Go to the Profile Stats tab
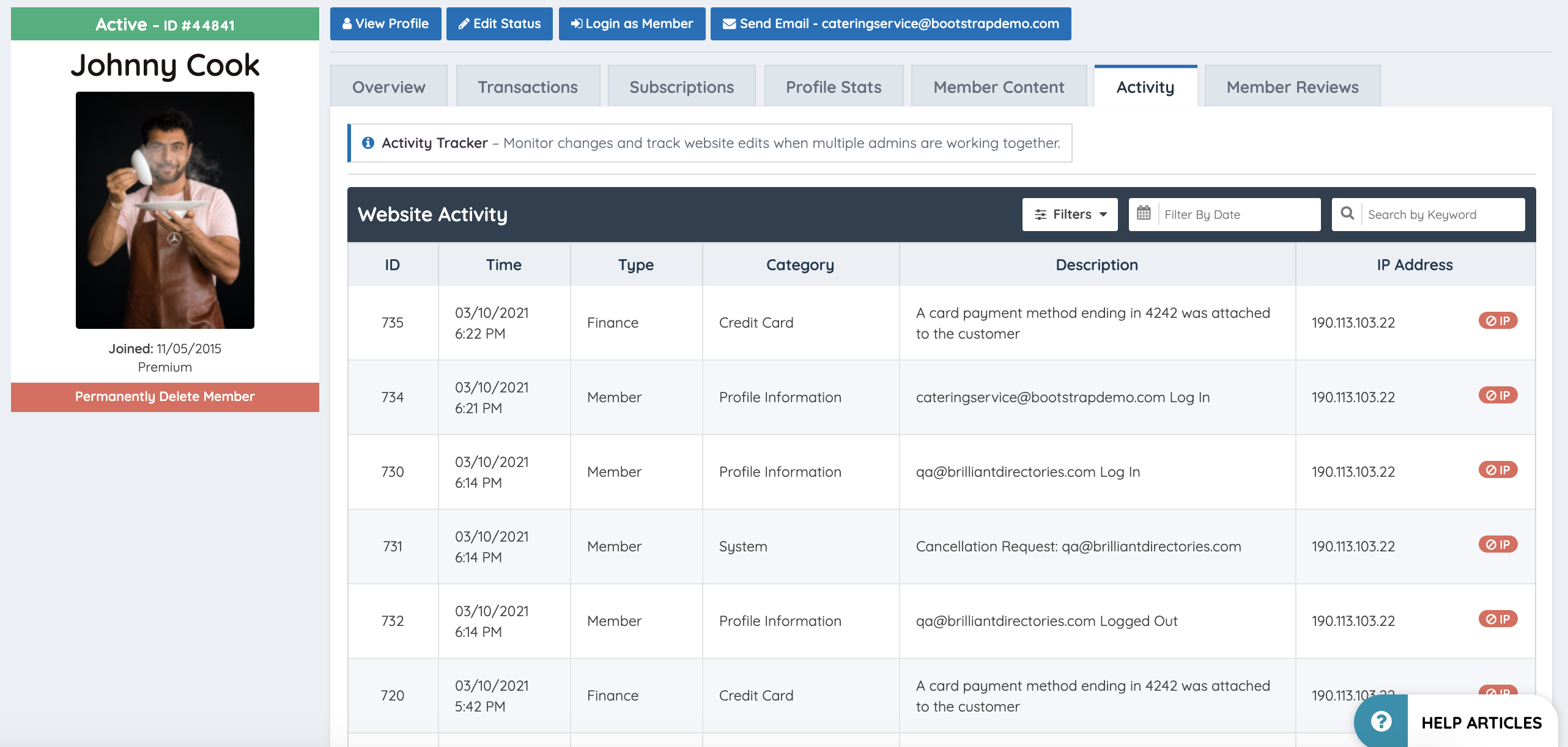 pos(834,87)
